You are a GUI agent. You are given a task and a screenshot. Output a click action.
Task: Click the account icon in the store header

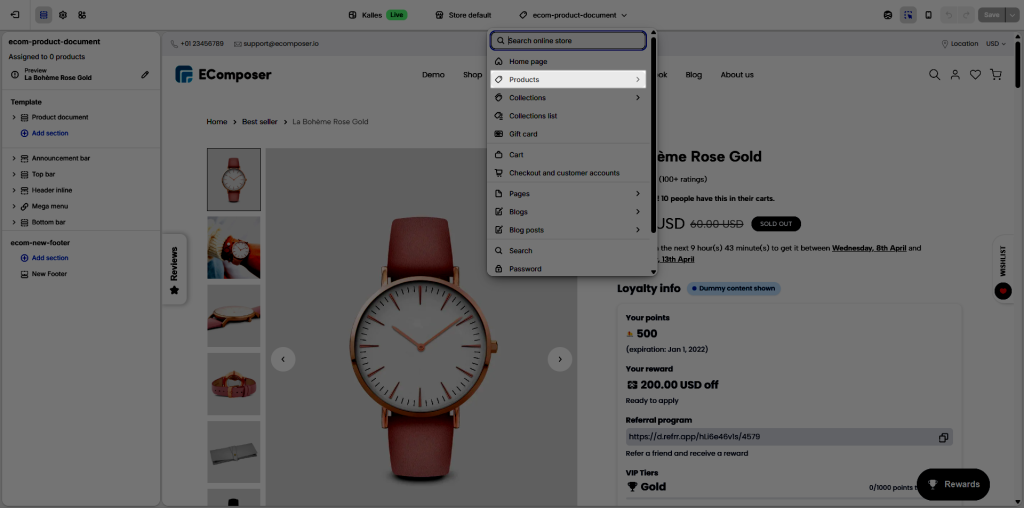click(955, 75)
